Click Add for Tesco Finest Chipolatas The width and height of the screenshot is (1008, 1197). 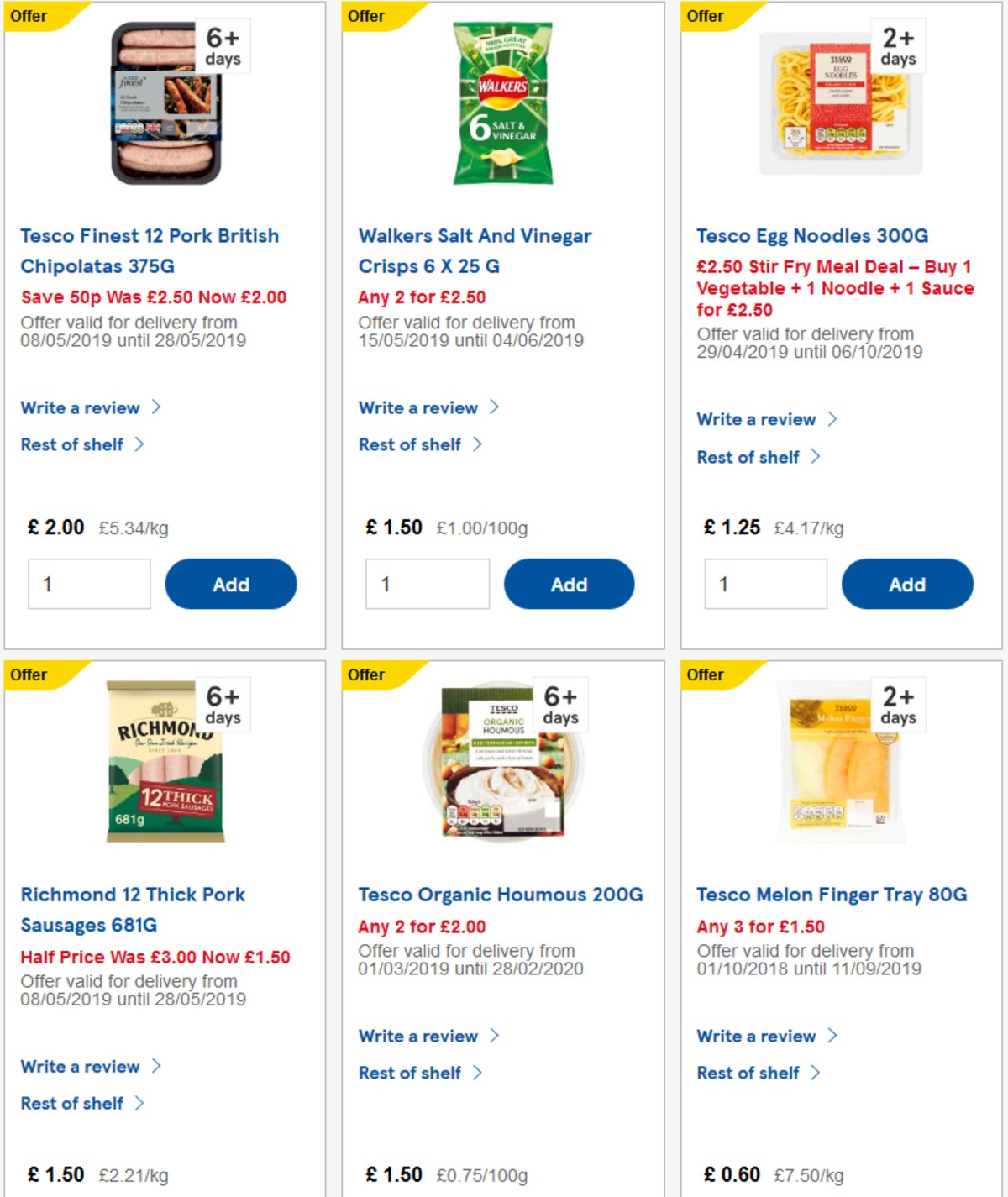(x=231, y=583)
